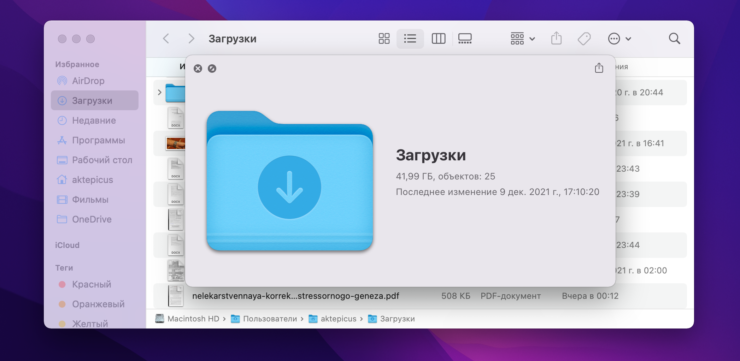Click the Фильмы film icon
The width and height of the screenshot is (740, 361).
(62, 200)
